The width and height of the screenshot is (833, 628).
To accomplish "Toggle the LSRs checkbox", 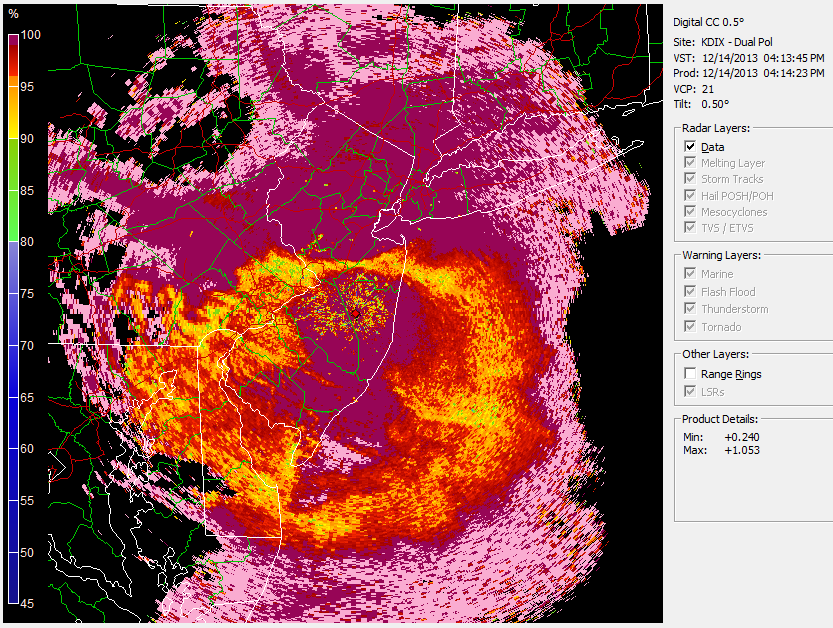I will (690, 392).
